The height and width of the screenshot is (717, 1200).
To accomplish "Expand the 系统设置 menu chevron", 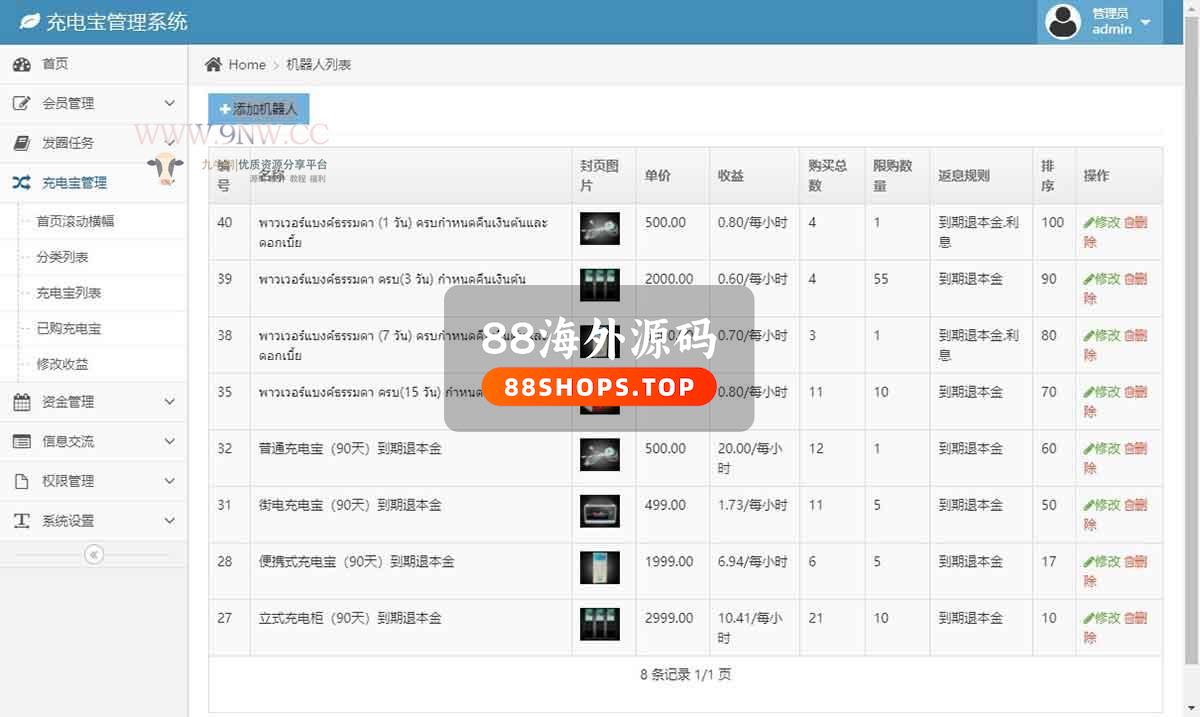I will tap(169, 521).
